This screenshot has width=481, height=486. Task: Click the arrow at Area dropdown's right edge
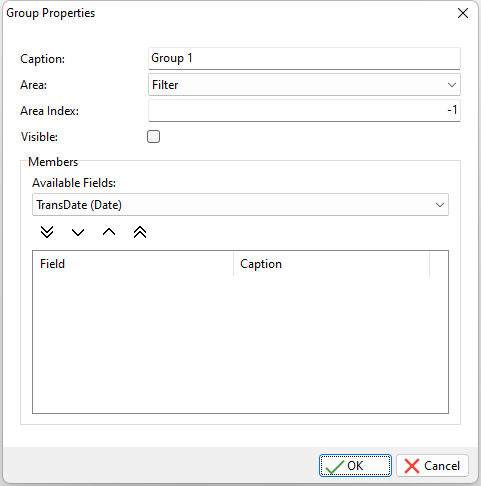[452, 85]
